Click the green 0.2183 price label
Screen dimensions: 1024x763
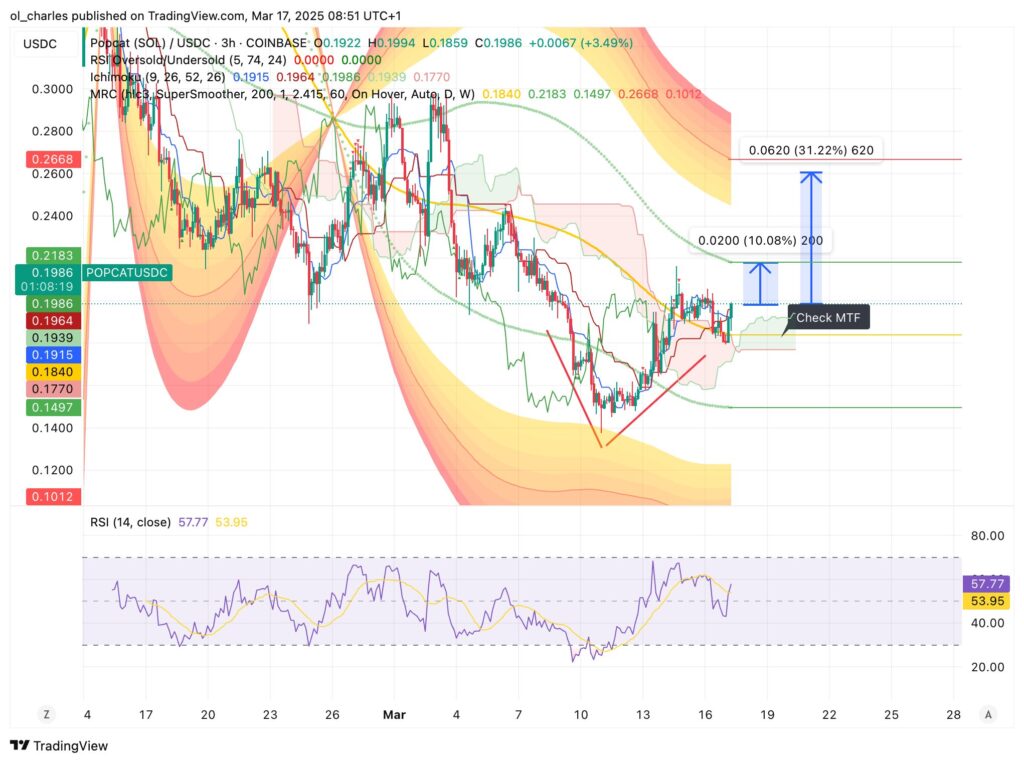point(53,255)
